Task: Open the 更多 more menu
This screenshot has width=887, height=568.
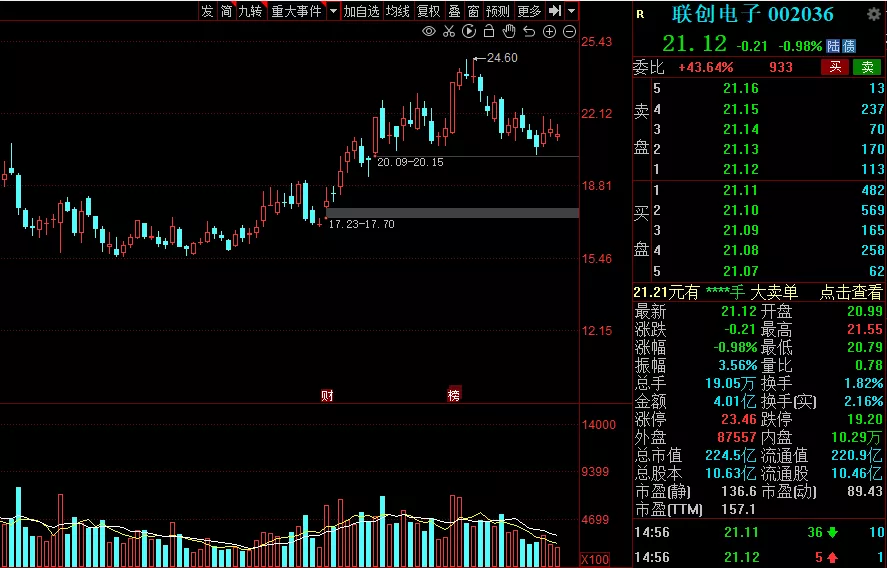Action: pos(529,11)
